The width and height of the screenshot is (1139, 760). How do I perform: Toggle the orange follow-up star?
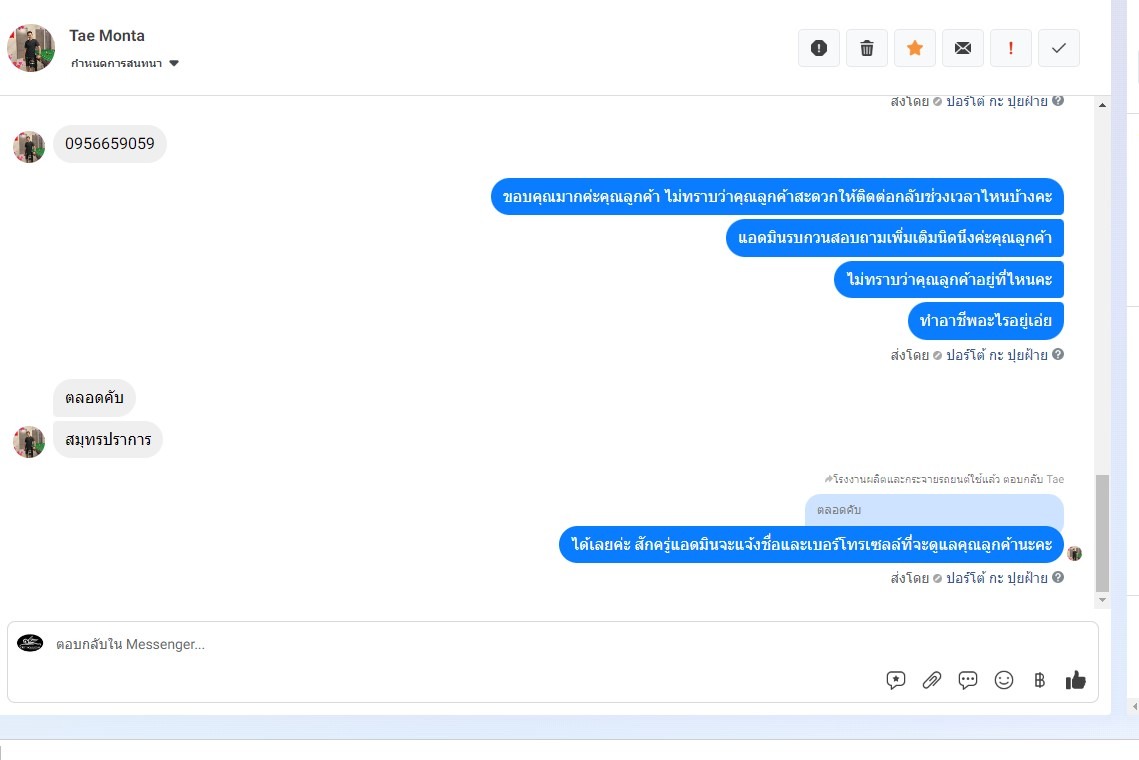(915, 48)
